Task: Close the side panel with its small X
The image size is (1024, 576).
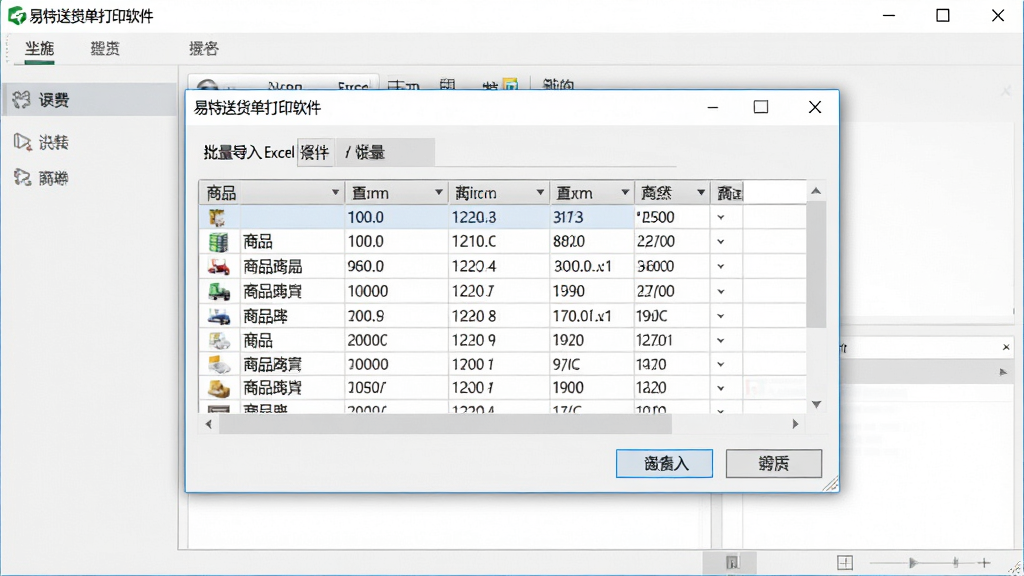Action: (1006, 347)
